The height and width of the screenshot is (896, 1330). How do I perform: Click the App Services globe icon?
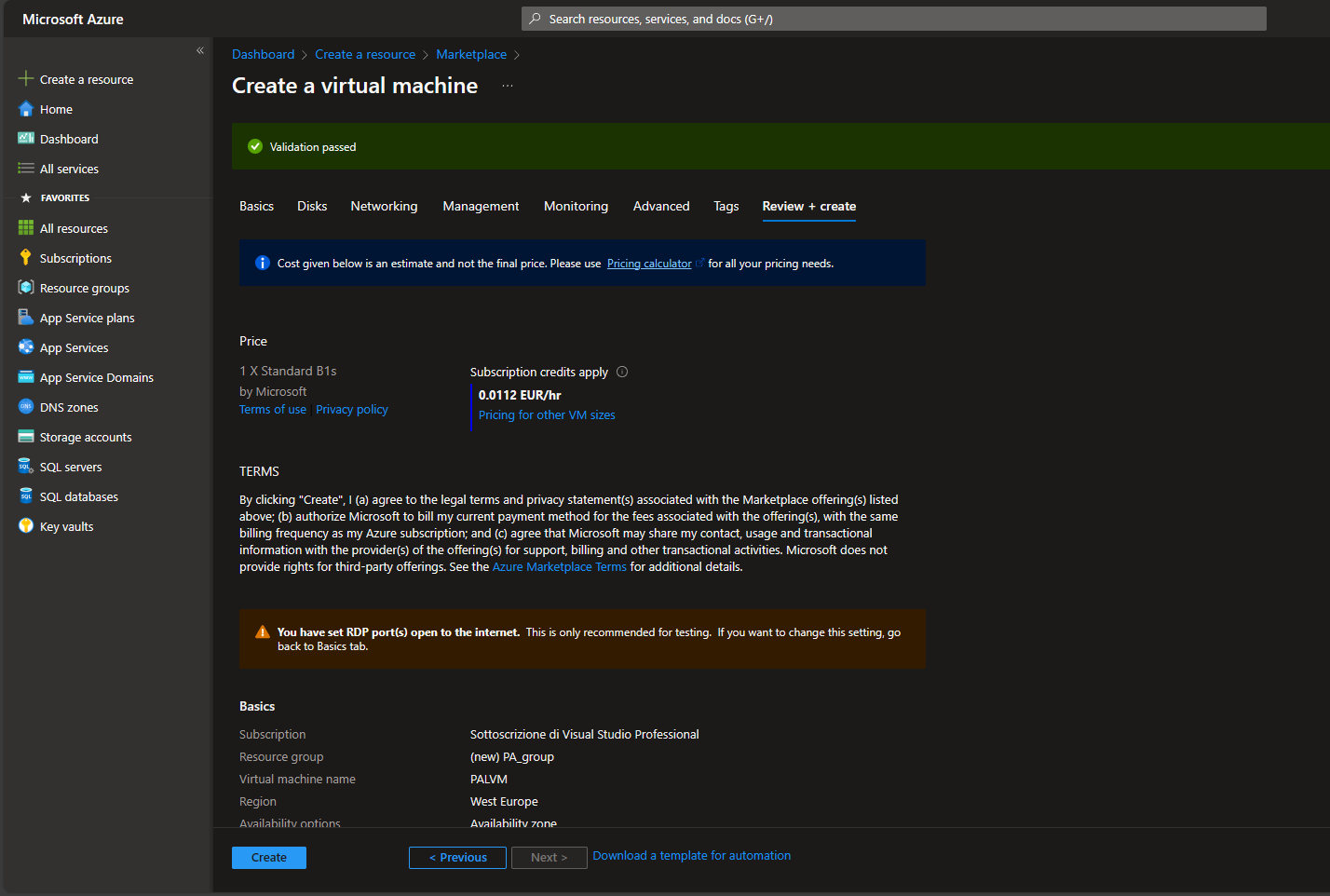(26, 347)
